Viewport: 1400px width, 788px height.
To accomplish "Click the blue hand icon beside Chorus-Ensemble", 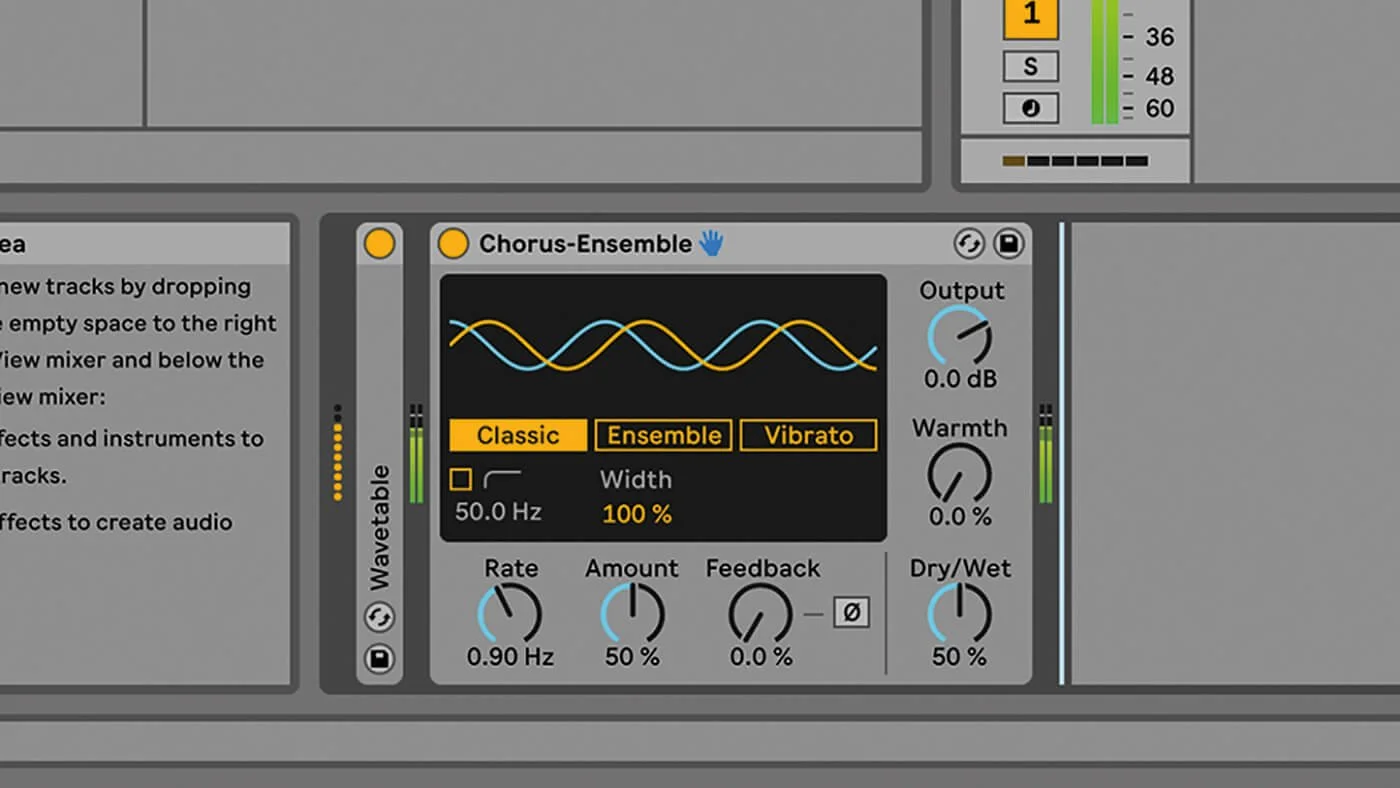I will pyautogui.click(x=711, y=243).
